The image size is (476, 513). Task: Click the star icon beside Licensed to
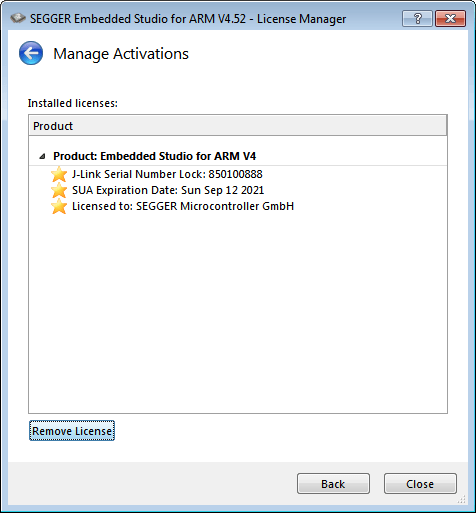pos(59,206)
